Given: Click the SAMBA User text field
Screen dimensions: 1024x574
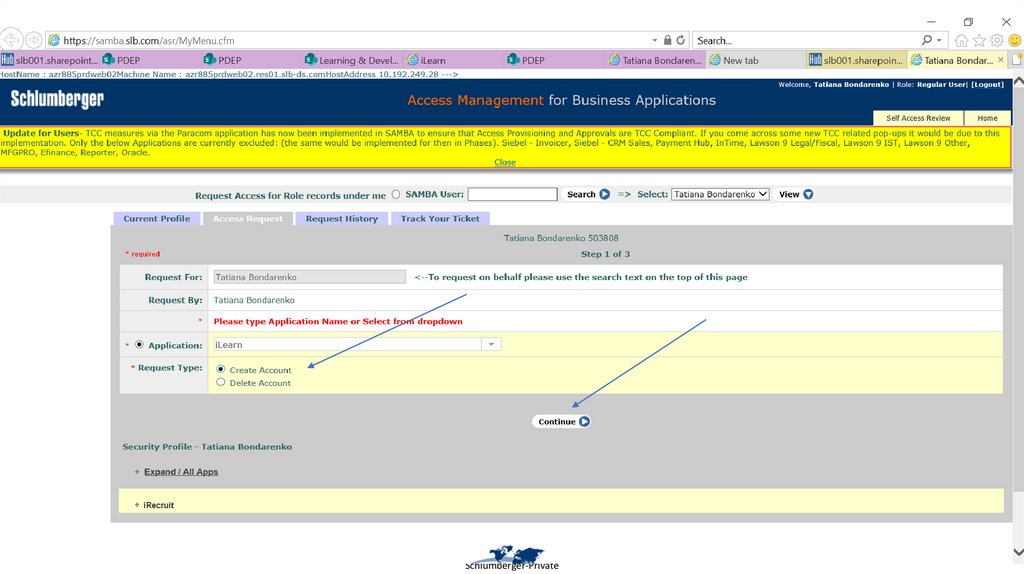Looking at the screenshot, I should click(x=512, y=195).
